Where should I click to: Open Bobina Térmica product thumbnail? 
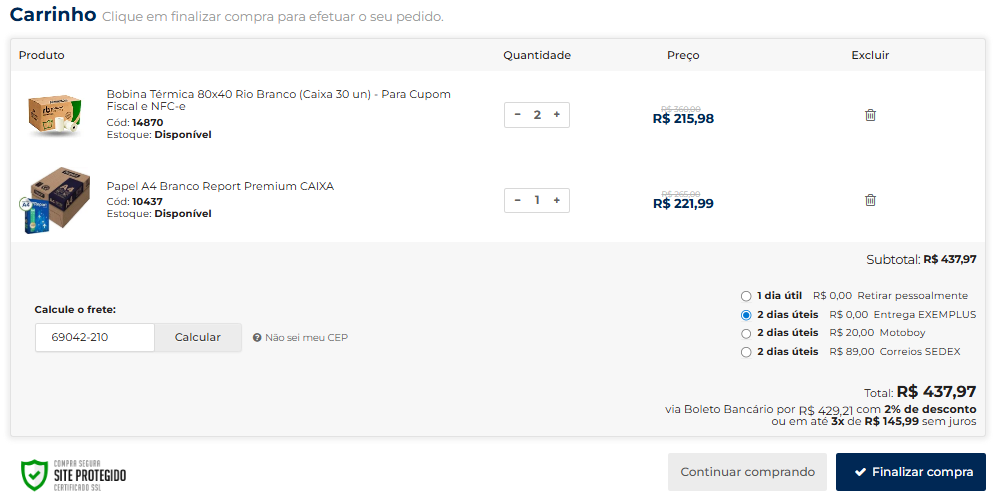[52, 114]
